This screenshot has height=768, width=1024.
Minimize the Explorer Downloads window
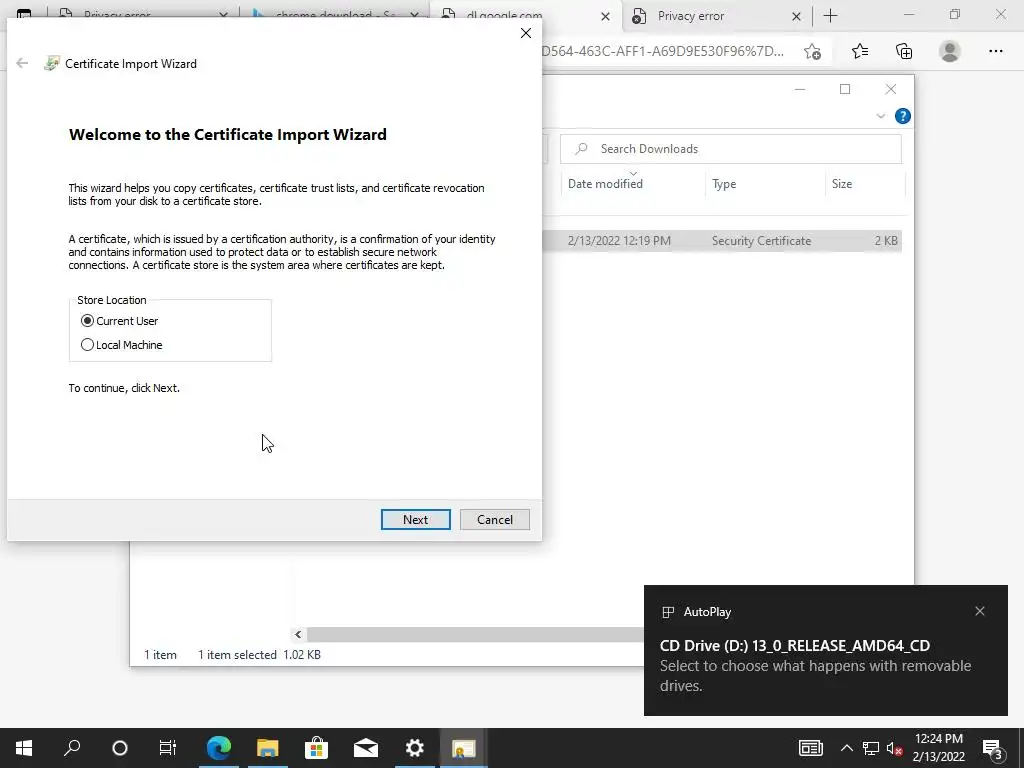(x=800, y=89)
